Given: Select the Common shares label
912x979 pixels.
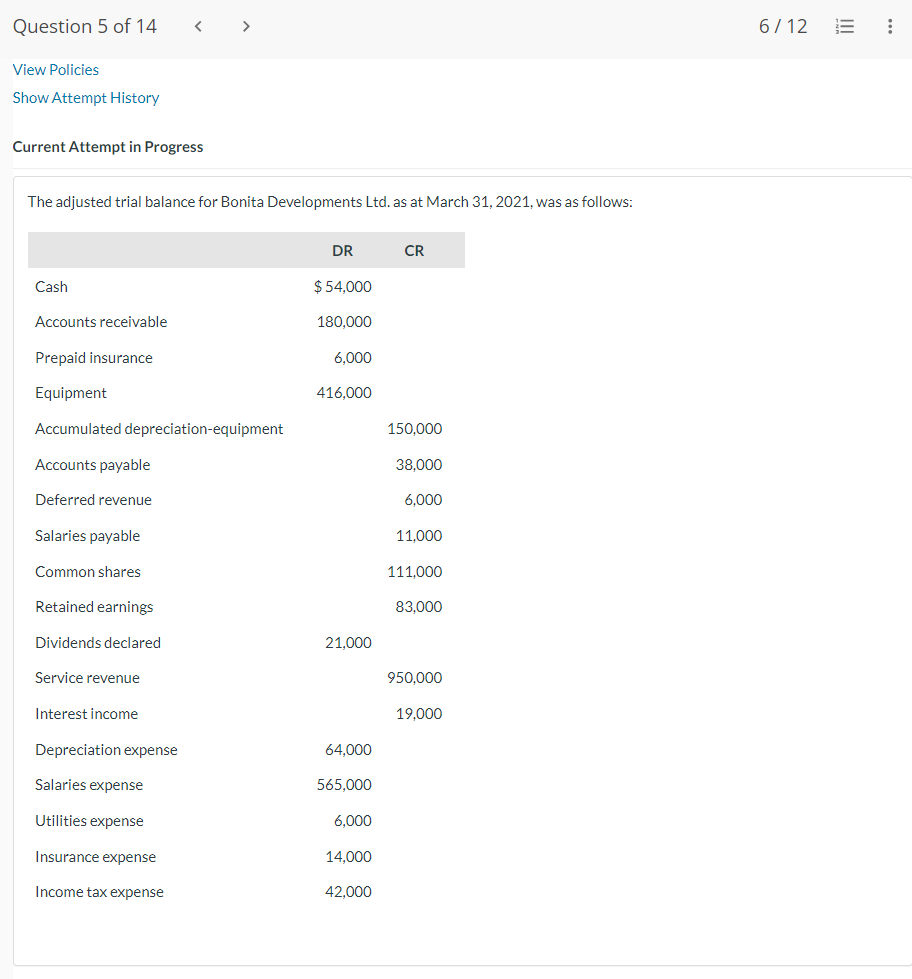Looking at the screenshot, I should (88, 572).
